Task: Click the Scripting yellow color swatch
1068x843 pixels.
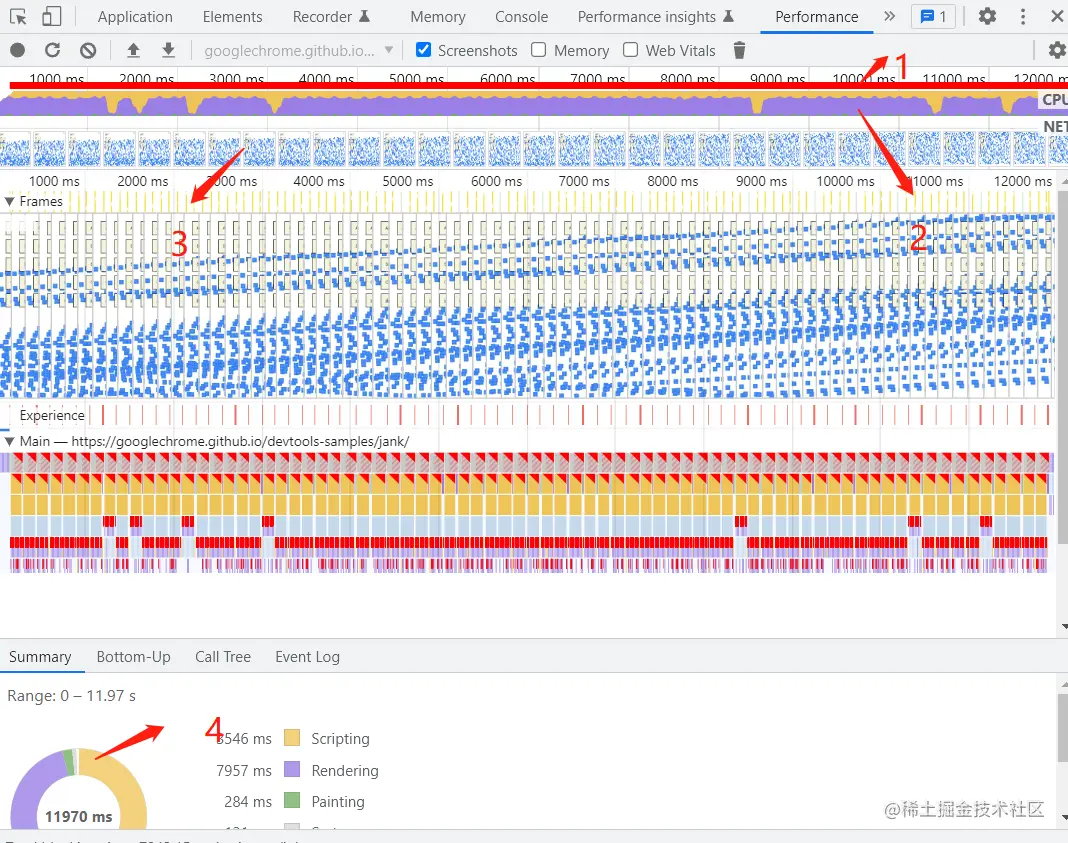Action: click(292, 738)
